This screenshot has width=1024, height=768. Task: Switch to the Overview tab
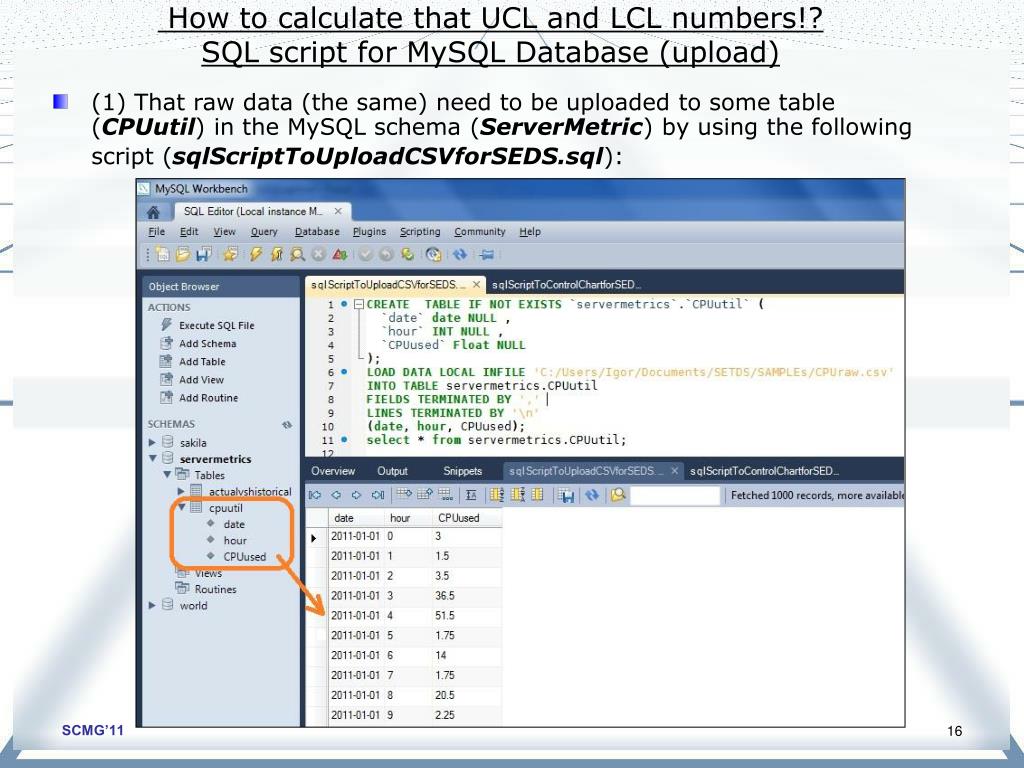pyautogui.click(x=333, y=472)
